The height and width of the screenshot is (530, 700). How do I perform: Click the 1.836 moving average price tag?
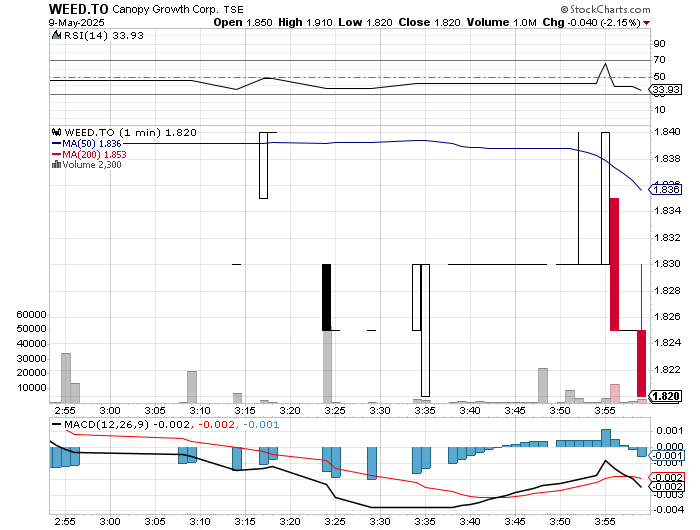coord(666,188)
